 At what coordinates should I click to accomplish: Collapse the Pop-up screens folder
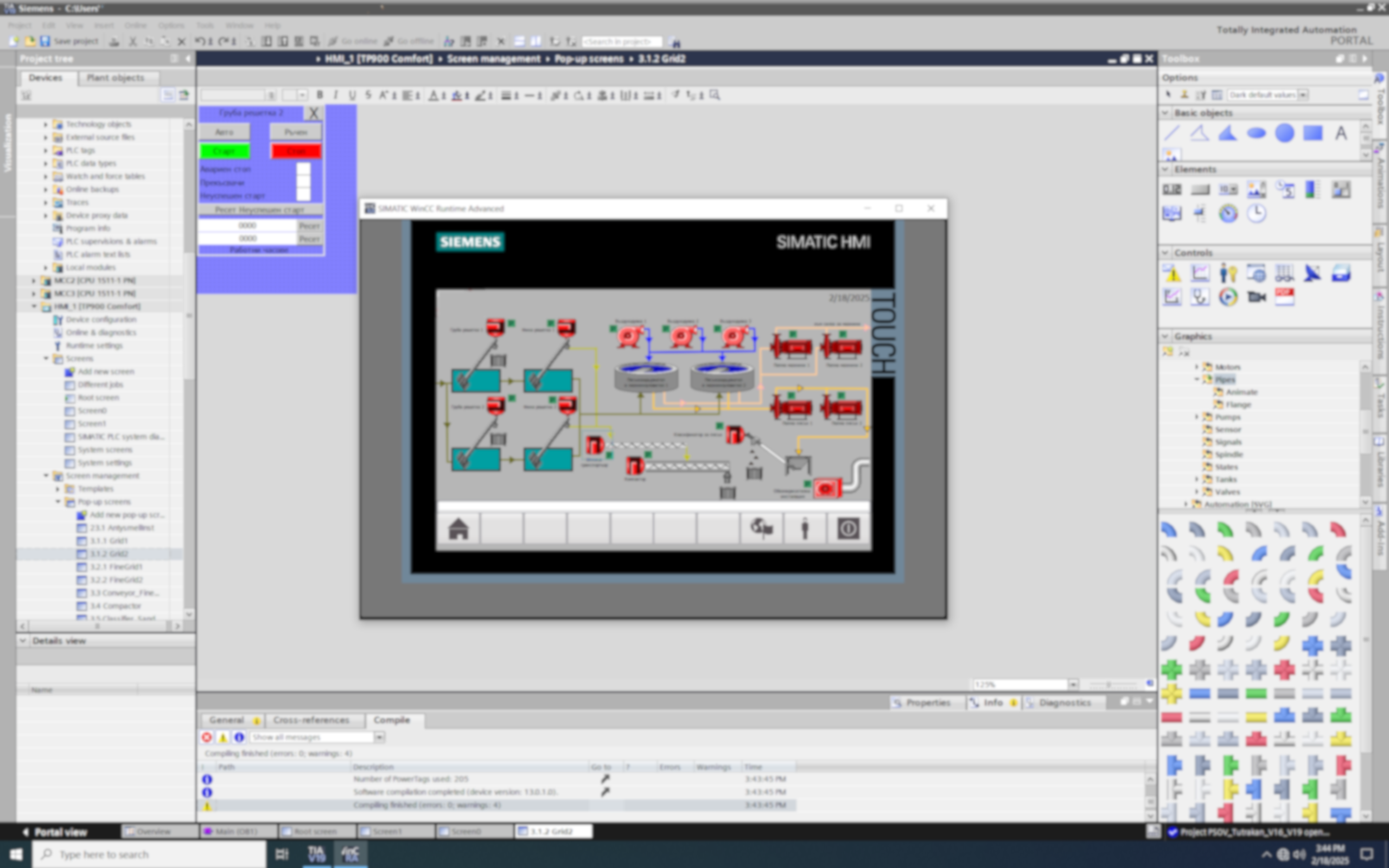58,502
